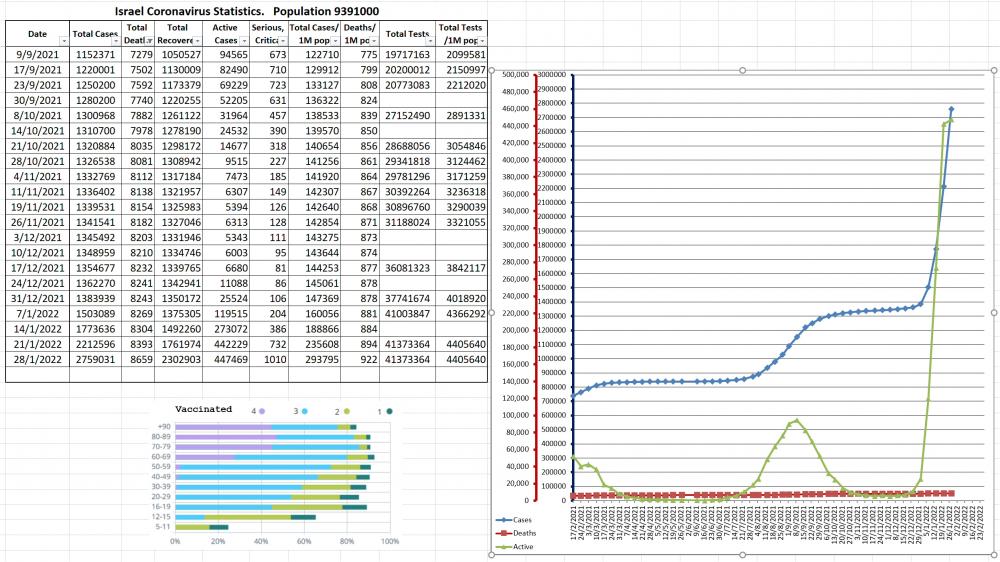Select total cases cell 2759031
This screenshot has width=1000, height=562.
pos(96,360)
